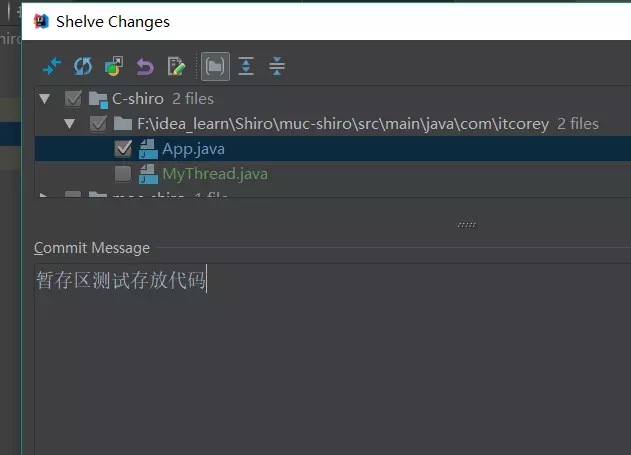Screen dimensions: 631x455
Task: Toggle the F:\idea_learn directory checkbox
Action: 98,124
